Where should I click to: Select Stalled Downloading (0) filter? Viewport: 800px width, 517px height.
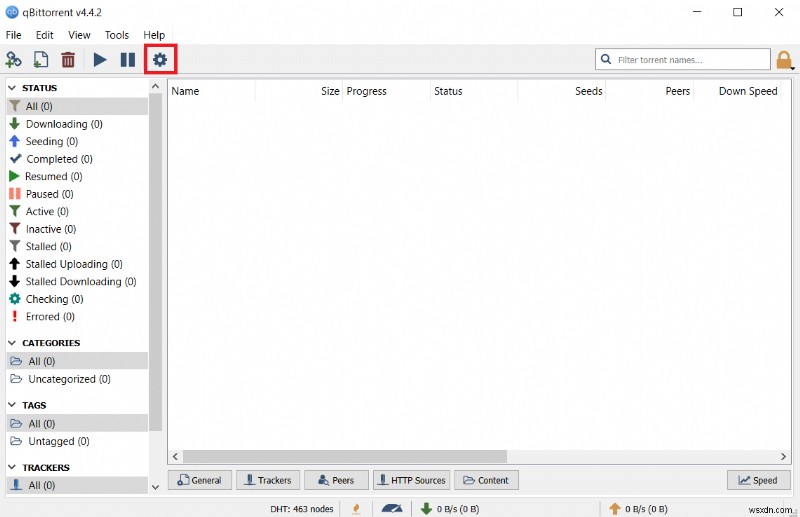coord(77,282)
